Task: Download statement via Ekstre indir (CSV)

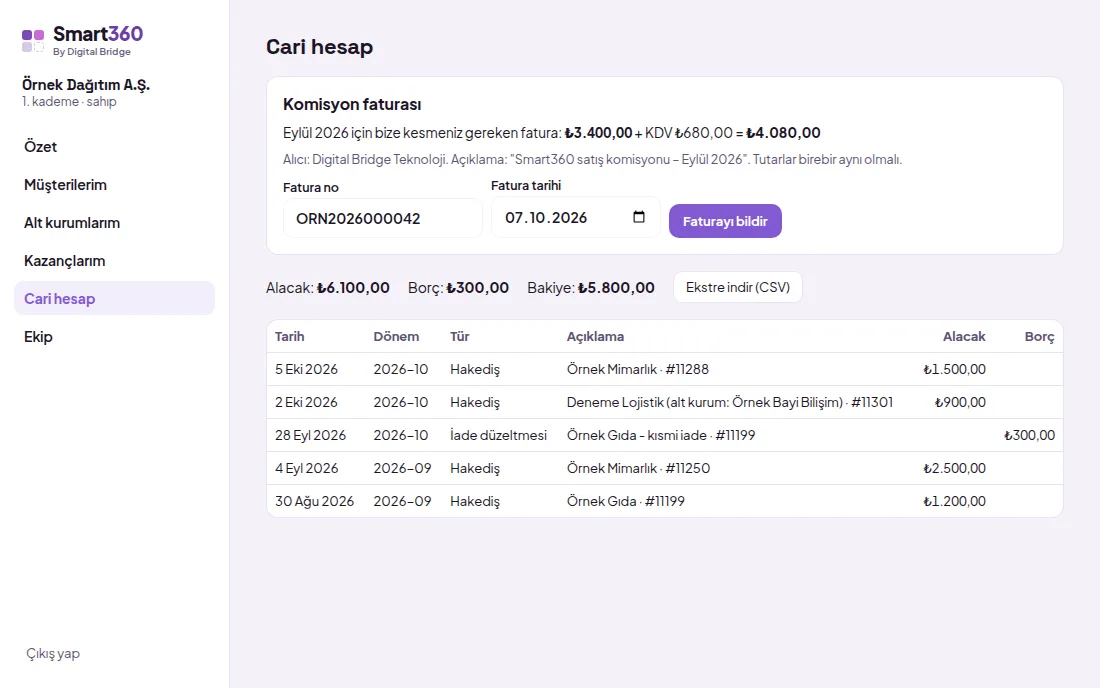Action: click(737, 287)
